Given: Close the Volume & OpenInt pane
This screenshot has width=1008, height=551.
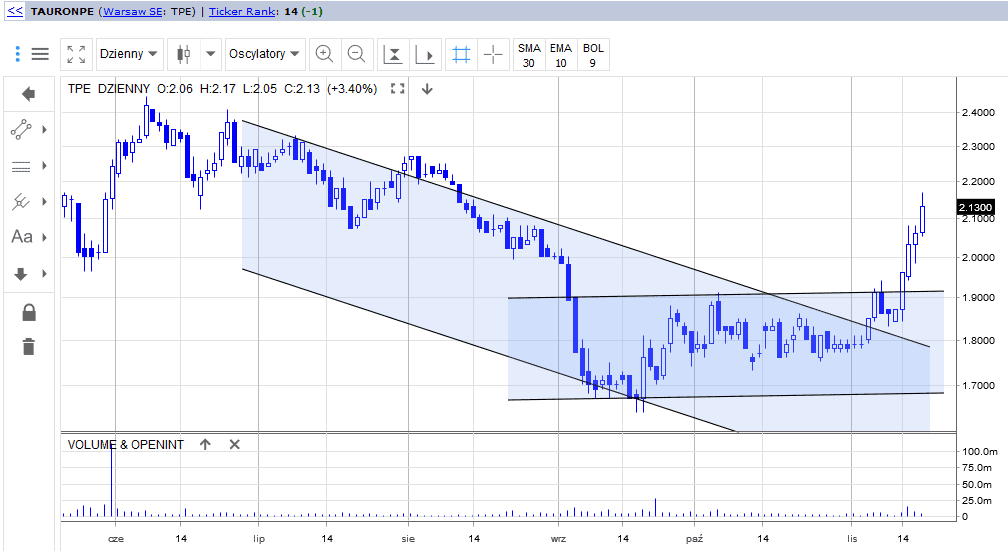Looking at the screenshot, I should tap(235, 444).
